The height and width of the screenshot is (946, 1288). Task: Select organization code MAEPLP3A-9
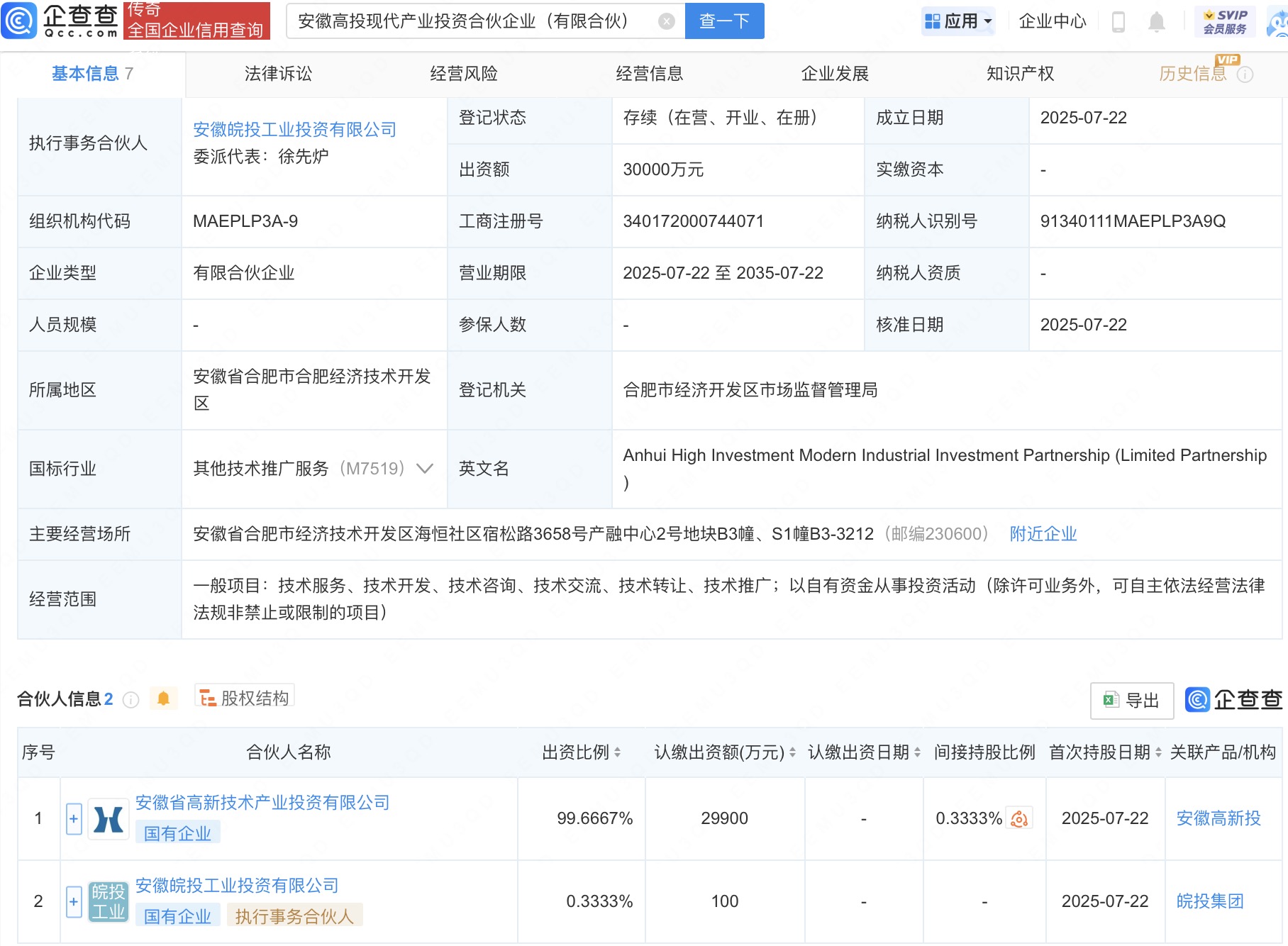(245, 221)
